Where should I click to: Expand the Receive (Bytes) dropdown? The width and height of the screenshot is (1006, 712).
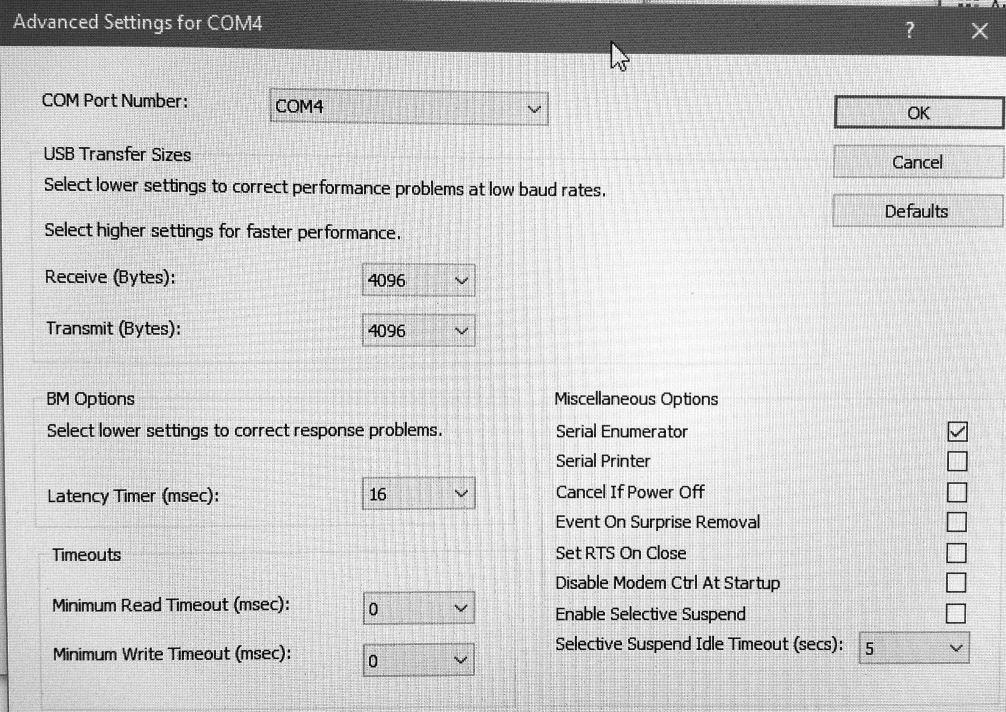[418, 280]
